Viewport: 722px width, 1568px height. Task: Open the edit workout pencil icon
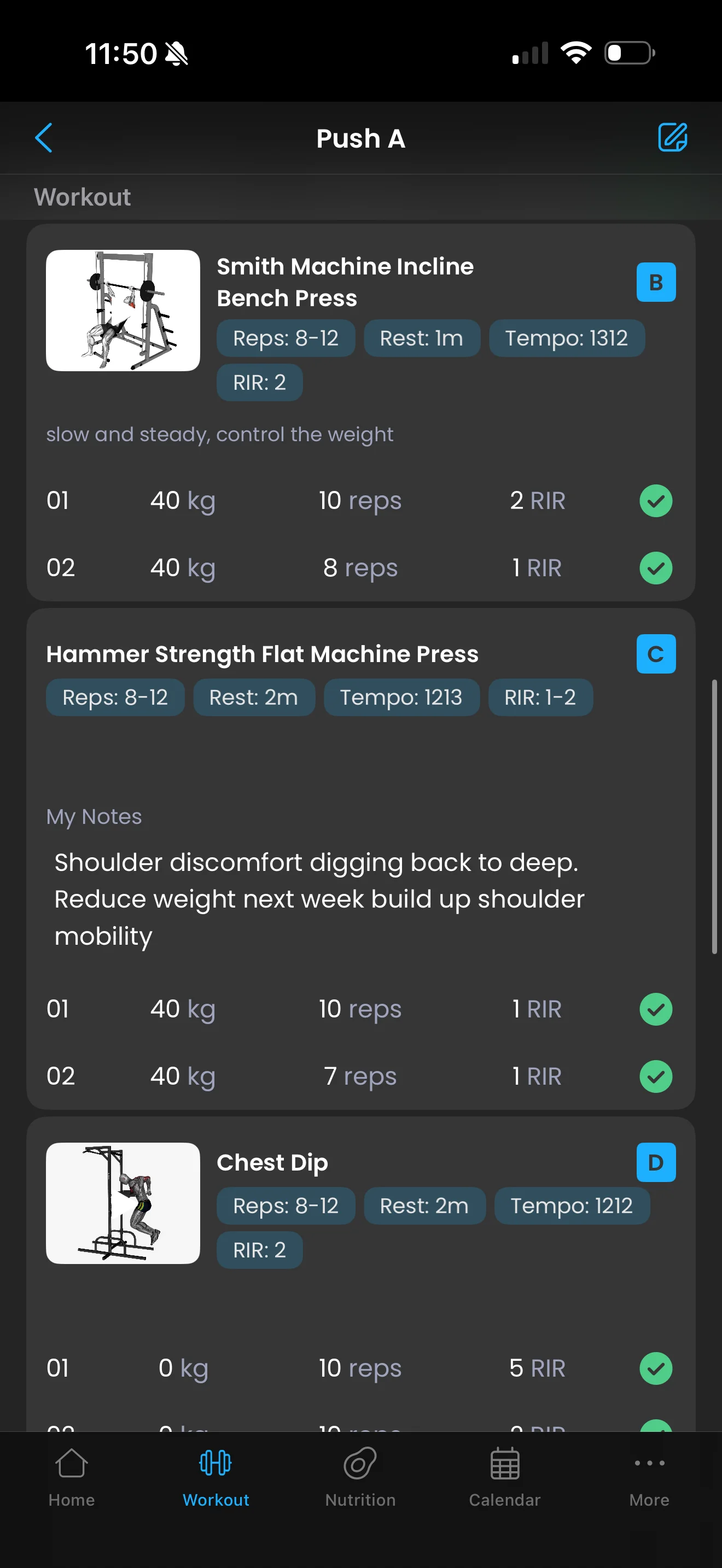[x=672, y=137]
